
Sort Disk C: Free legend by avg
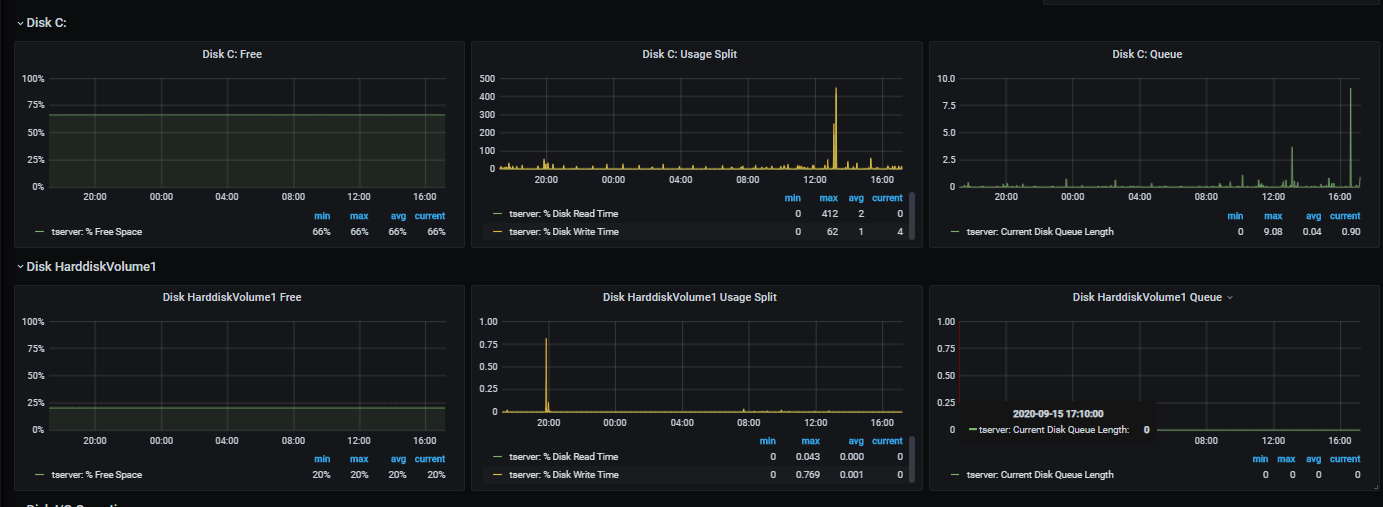(x=399, y=216)
